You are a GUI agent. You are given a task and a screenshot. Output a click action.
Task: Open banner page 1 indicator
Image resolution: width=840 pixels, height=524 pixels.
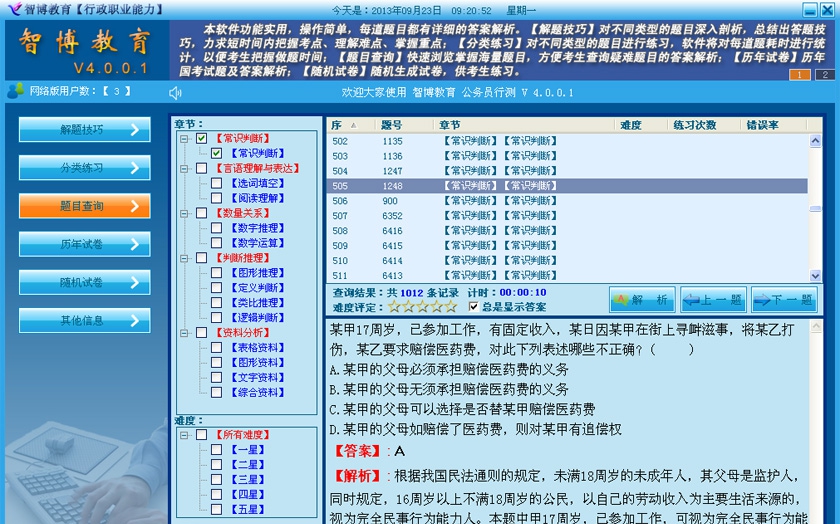click(799, 74)
